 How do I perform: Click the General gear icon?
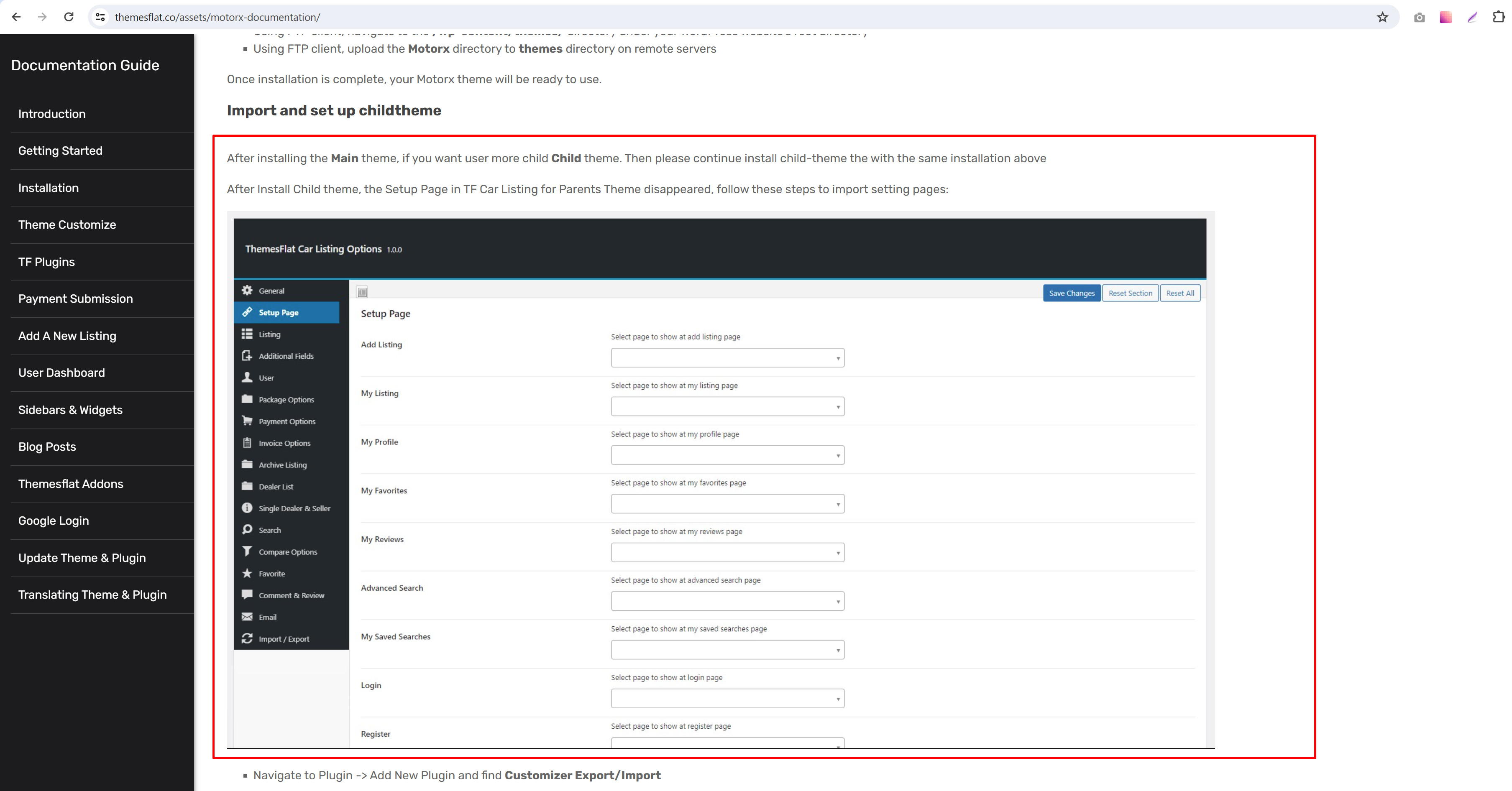[x=247, y=291]
